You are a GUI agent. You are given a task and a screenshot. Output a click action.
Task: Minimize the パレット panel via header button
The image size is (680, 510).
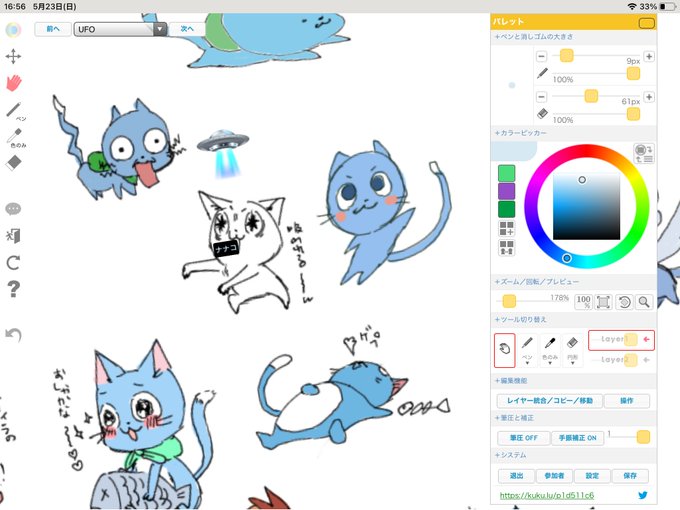pyautogui.click(x=646, y=23)
